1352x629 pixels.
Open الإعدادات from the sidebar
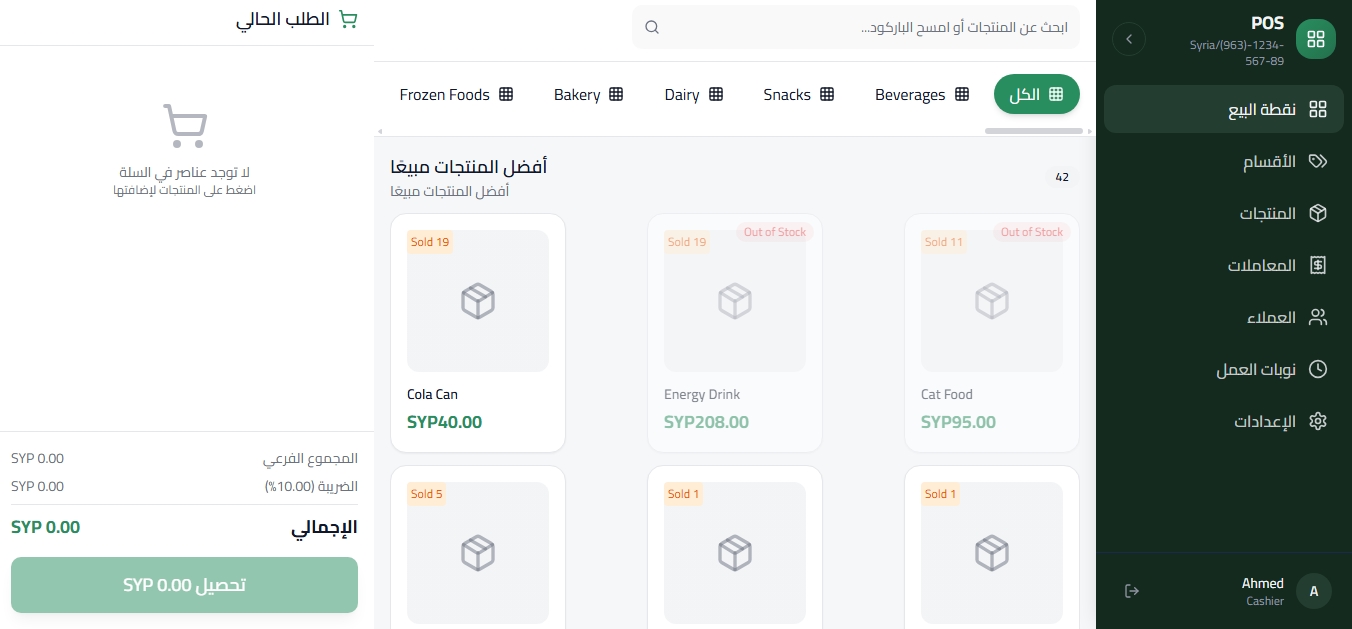[x=1224, y=421]
